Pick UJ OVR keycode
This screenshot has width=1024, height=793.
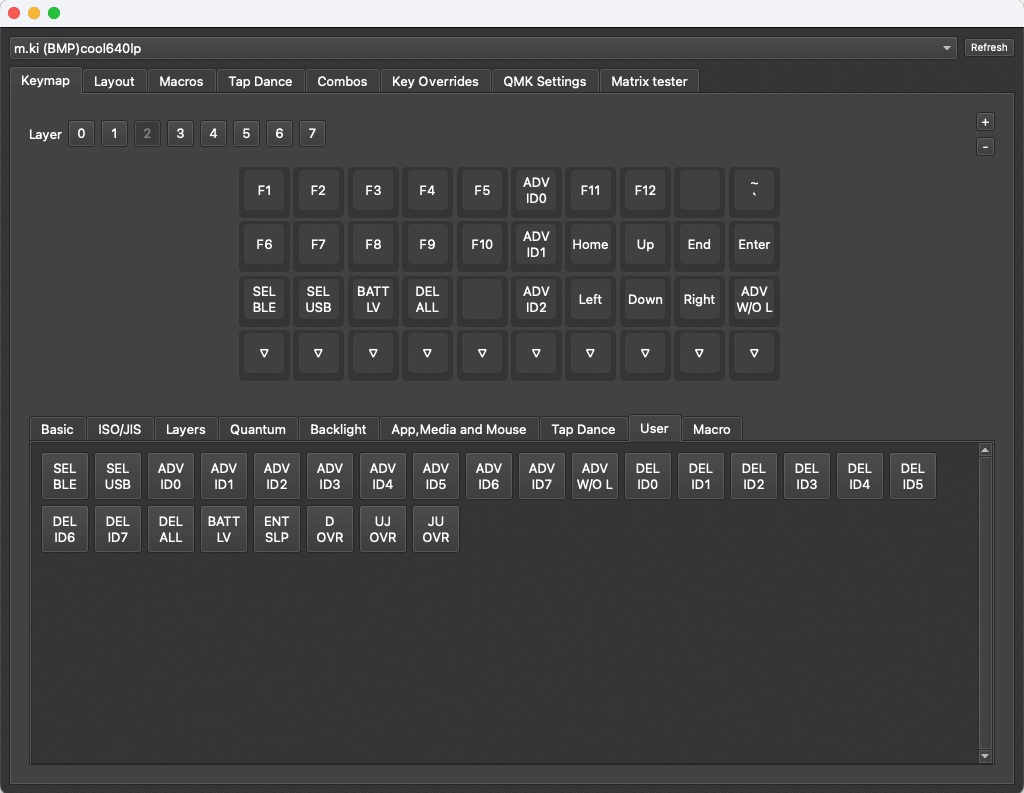(x=383, y=529)
